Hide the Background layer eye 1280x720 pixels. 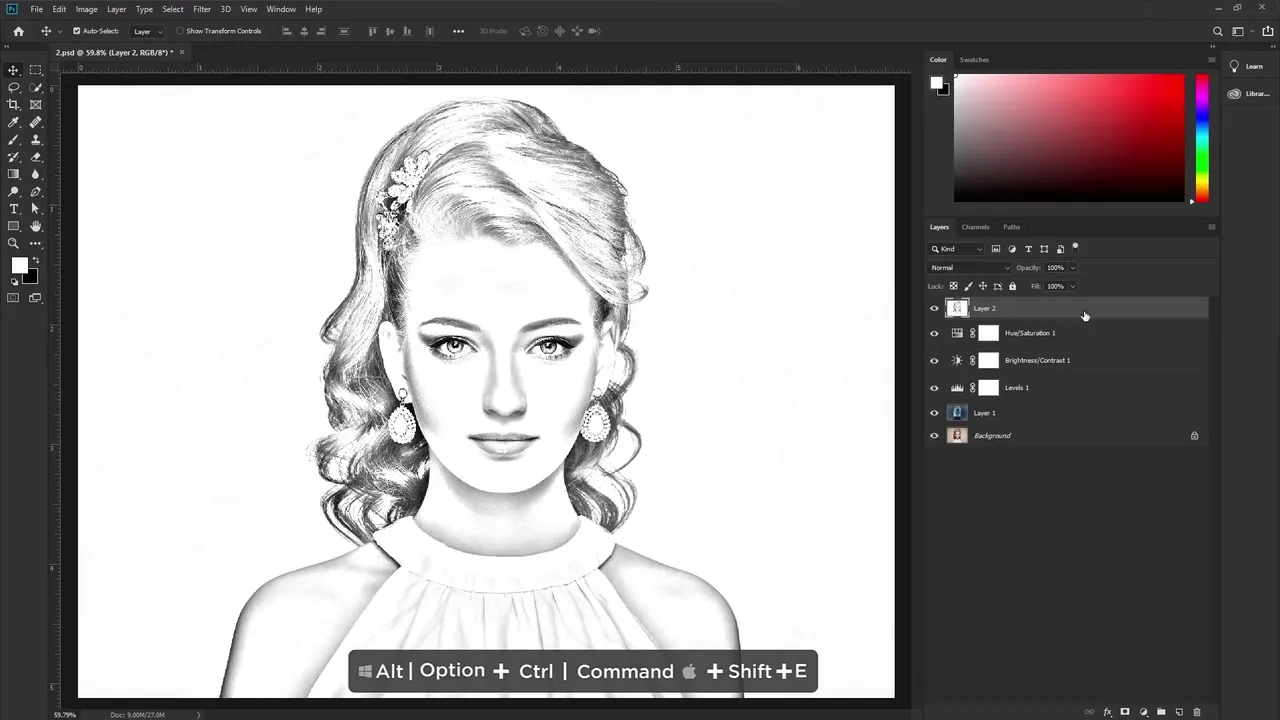coord(935,436)
